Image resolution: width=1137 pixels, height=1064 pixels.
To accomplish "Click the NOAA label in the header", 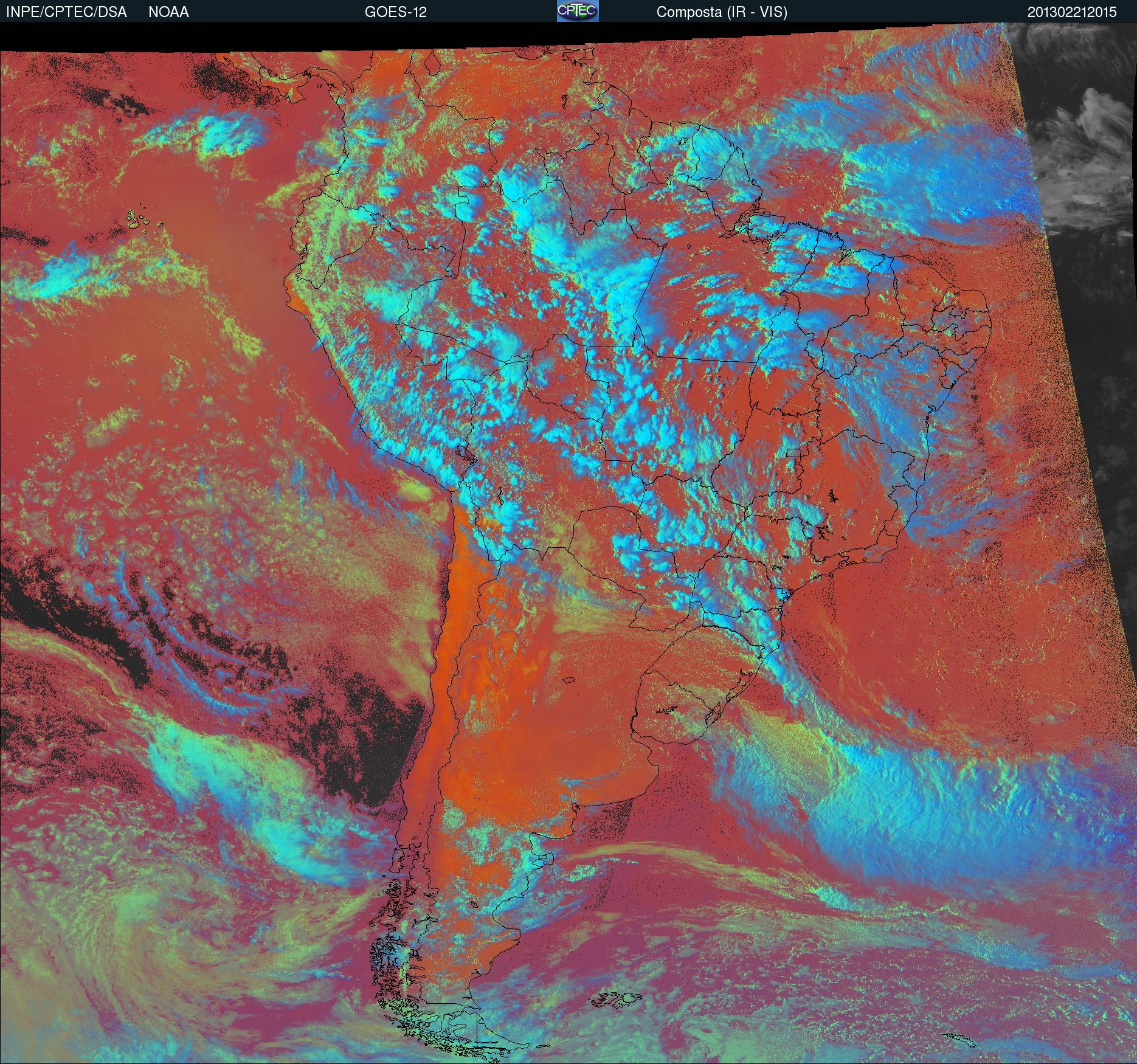I will coord(168,12).
